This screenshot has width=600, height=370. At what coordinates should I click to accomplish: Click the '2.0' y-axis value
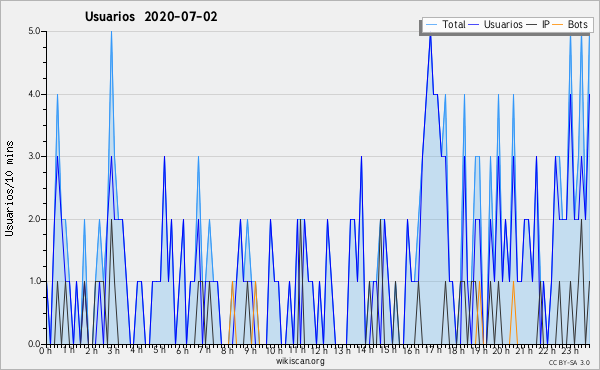[34, 219]
